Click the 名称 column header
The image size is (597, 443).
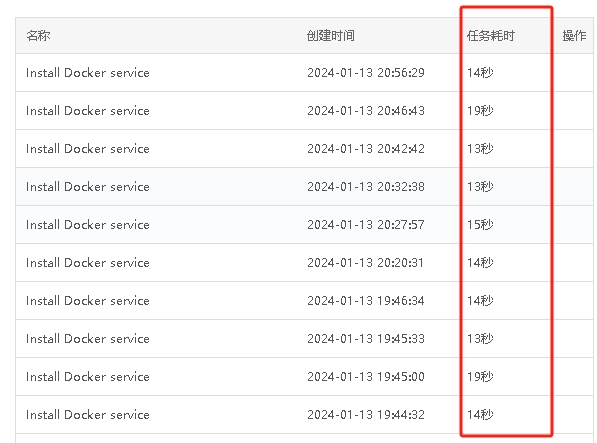(38, 36)
